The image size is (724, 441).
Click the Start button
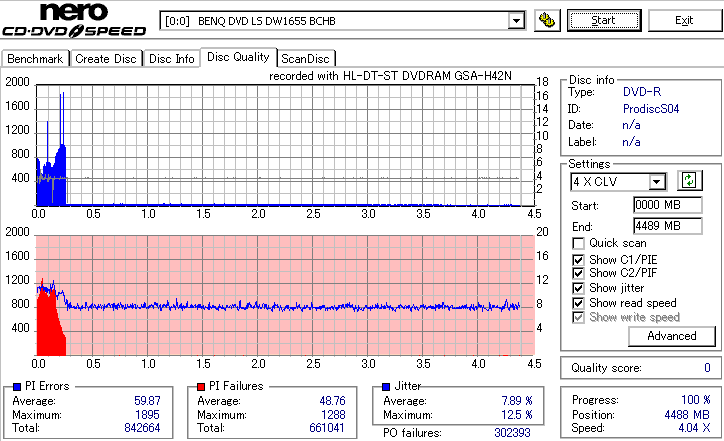click(x=604, y=20)
